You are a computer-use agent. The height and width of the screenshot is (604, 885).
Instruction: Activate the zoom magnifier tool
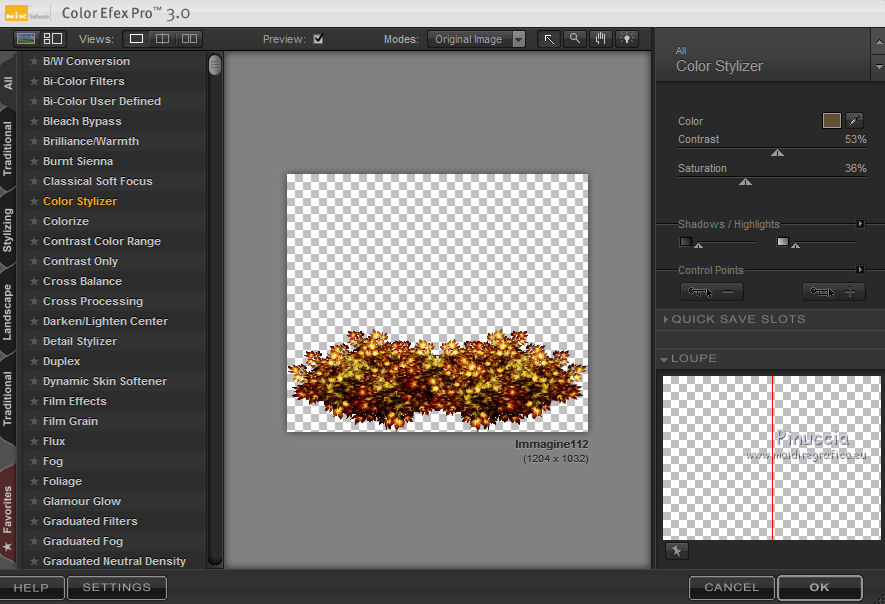(575, 39)
